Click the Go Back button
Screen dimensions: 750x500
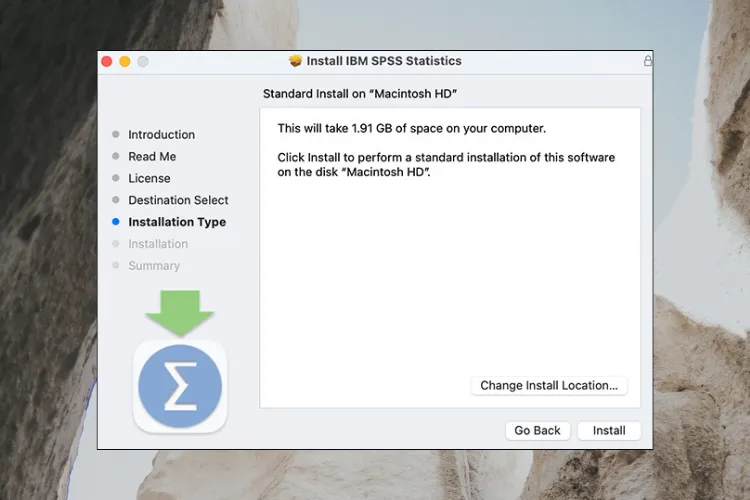pyautogui.click(x=537, y=430)
